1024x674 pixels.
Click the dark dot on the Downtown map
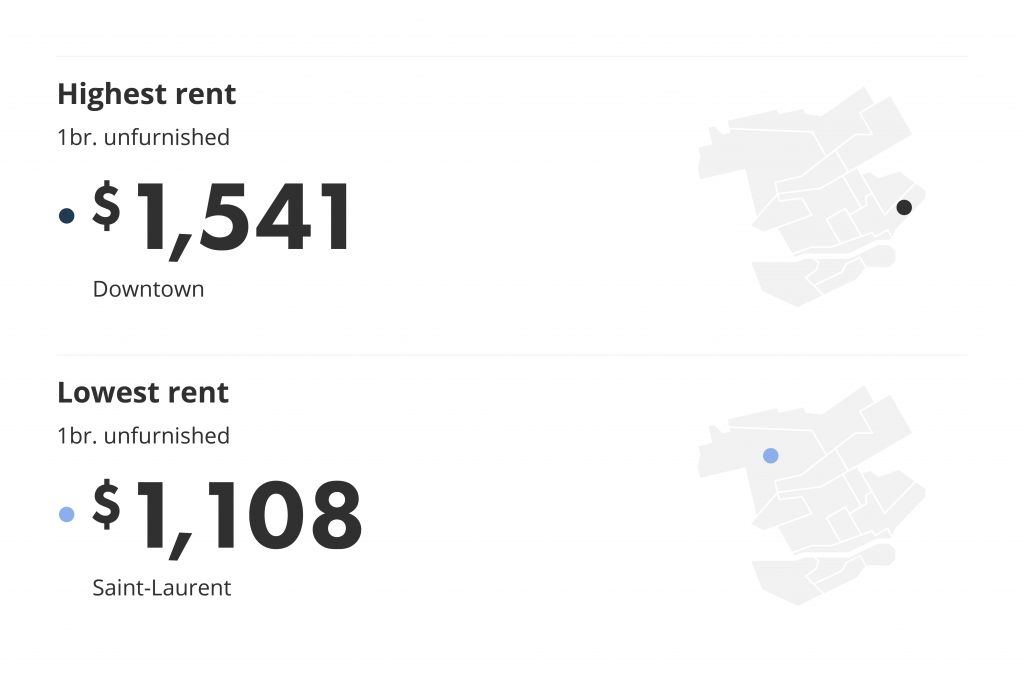[x=904, y=207]
